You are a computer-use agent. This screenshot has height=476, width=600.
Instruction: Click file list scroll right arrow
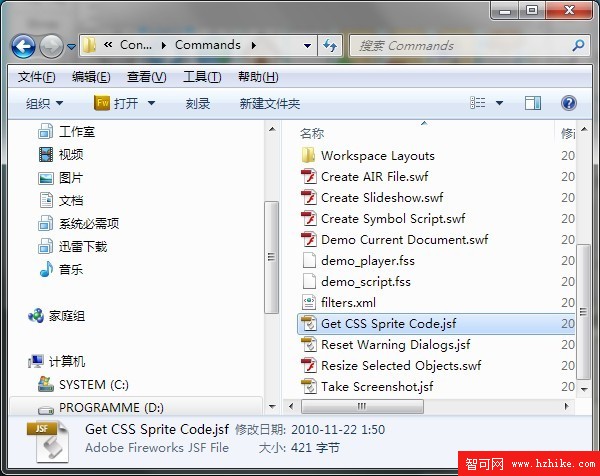click(x=567, y=406)
